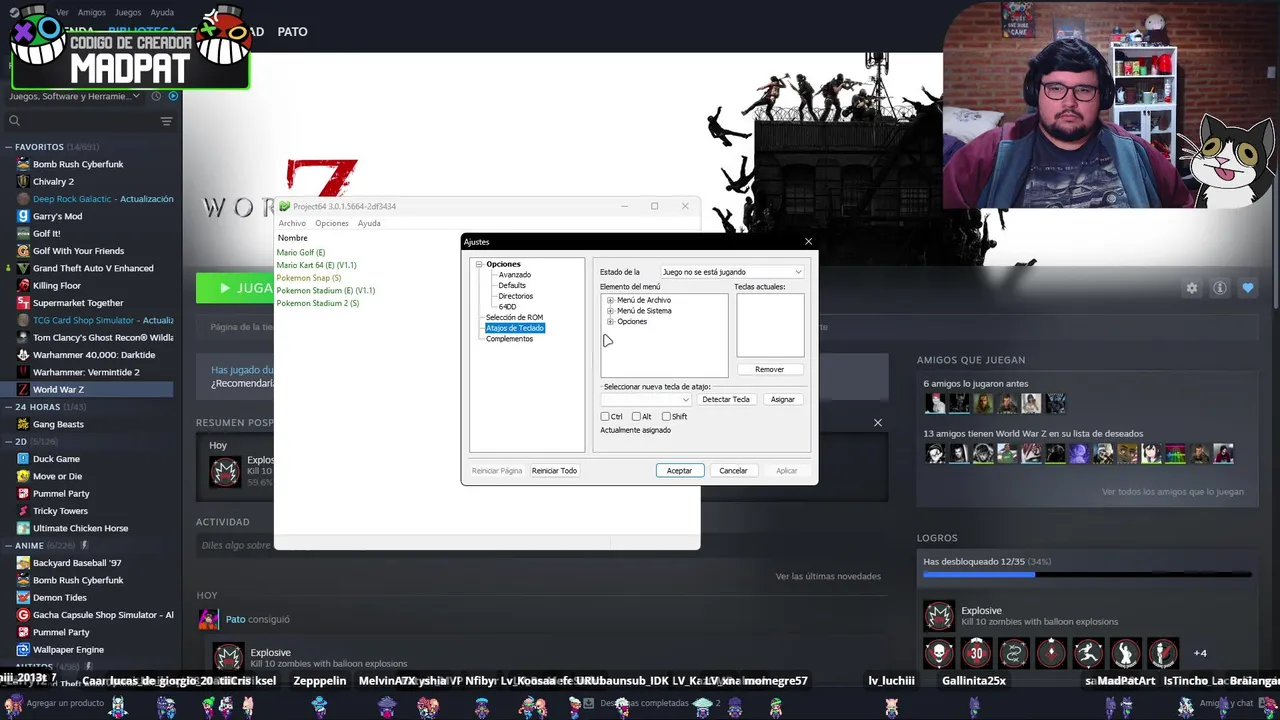This screenshot has height=720, width=1280.
Task: Enable the Ctrl modifier checkbox
Action: (605, 416)
